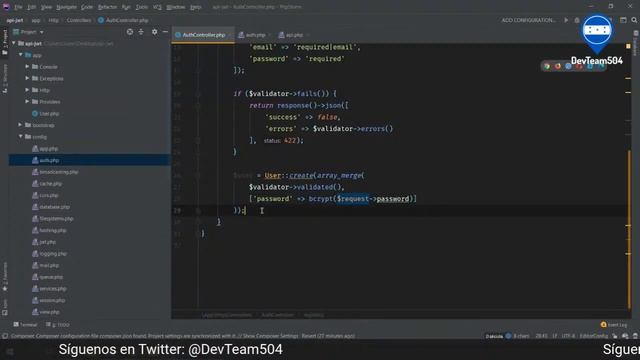Click the Terminal tool window button

coord(25,324)
